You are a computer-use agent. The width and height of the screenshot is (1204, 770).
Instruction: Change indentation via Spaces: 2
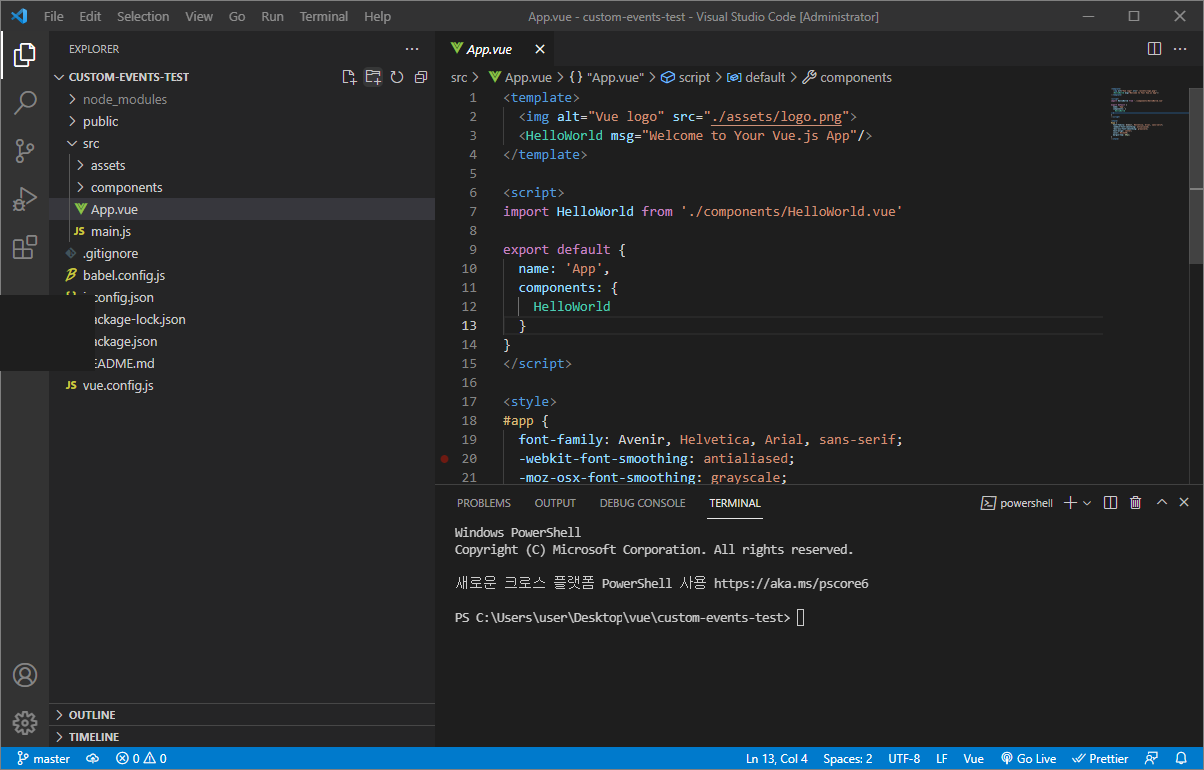(x=848, y=759)
